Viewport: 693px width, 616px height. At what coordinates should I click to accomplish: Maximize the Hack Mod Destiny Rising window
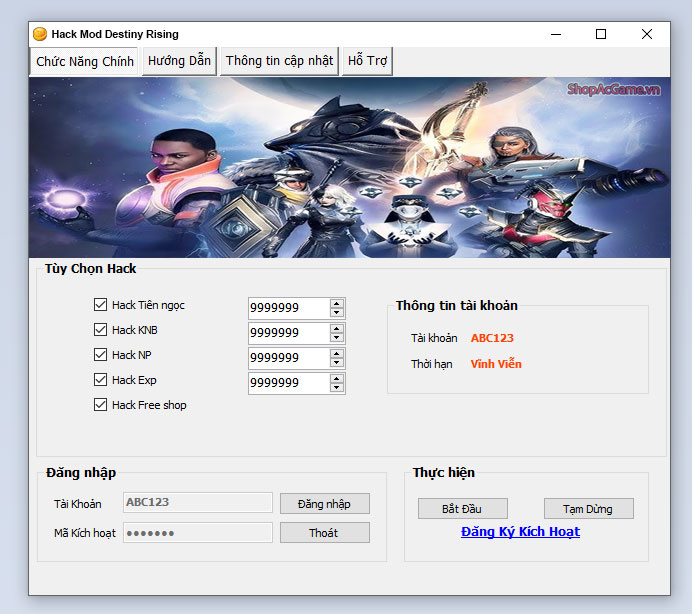pyautogui.click(x=601, y=34)
